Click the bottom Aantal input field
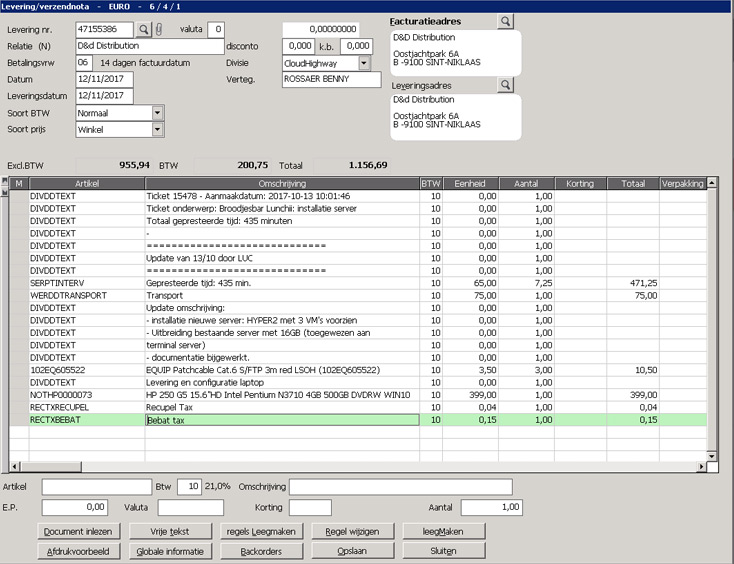This screenshot has width=734, height=564. (492, 507)
